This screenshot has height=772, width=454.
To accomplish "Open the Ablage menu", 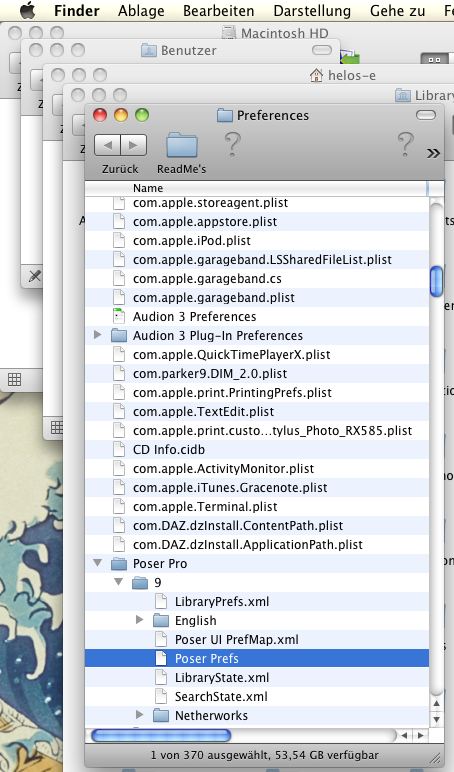I will pos(141,11).
